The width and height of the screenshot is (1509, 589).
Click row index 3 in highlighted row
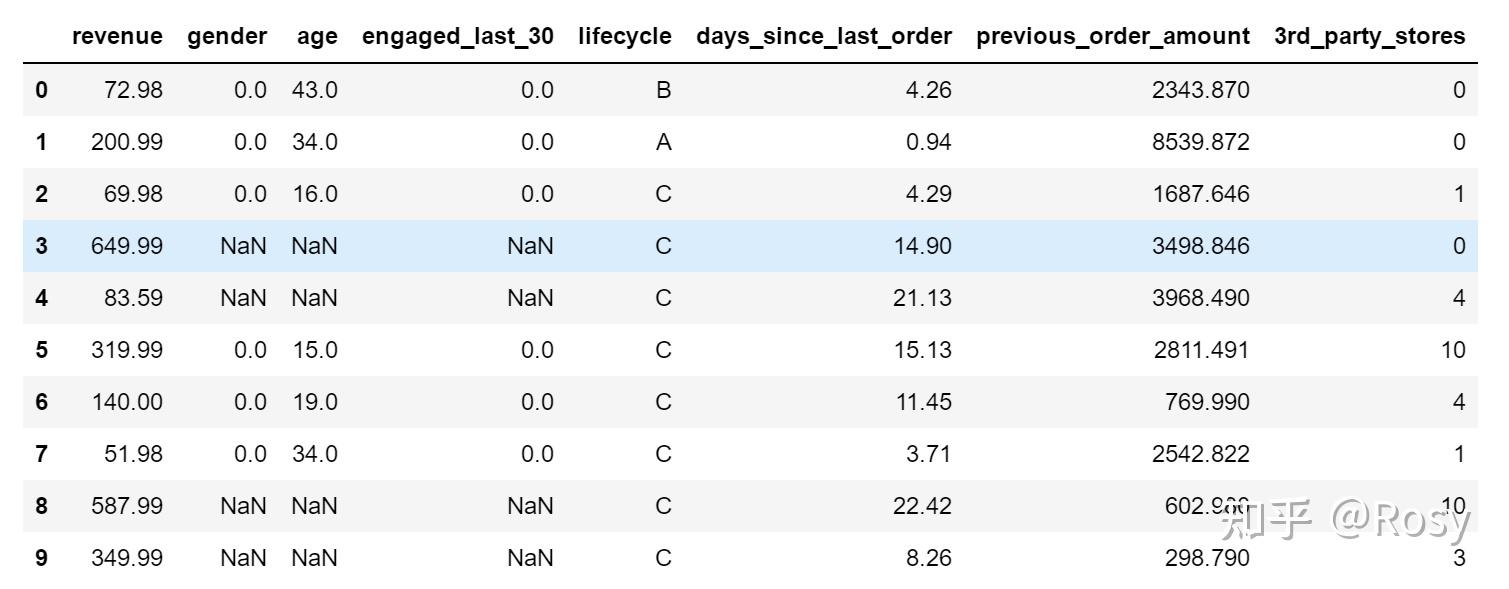(x=41, y=246)
